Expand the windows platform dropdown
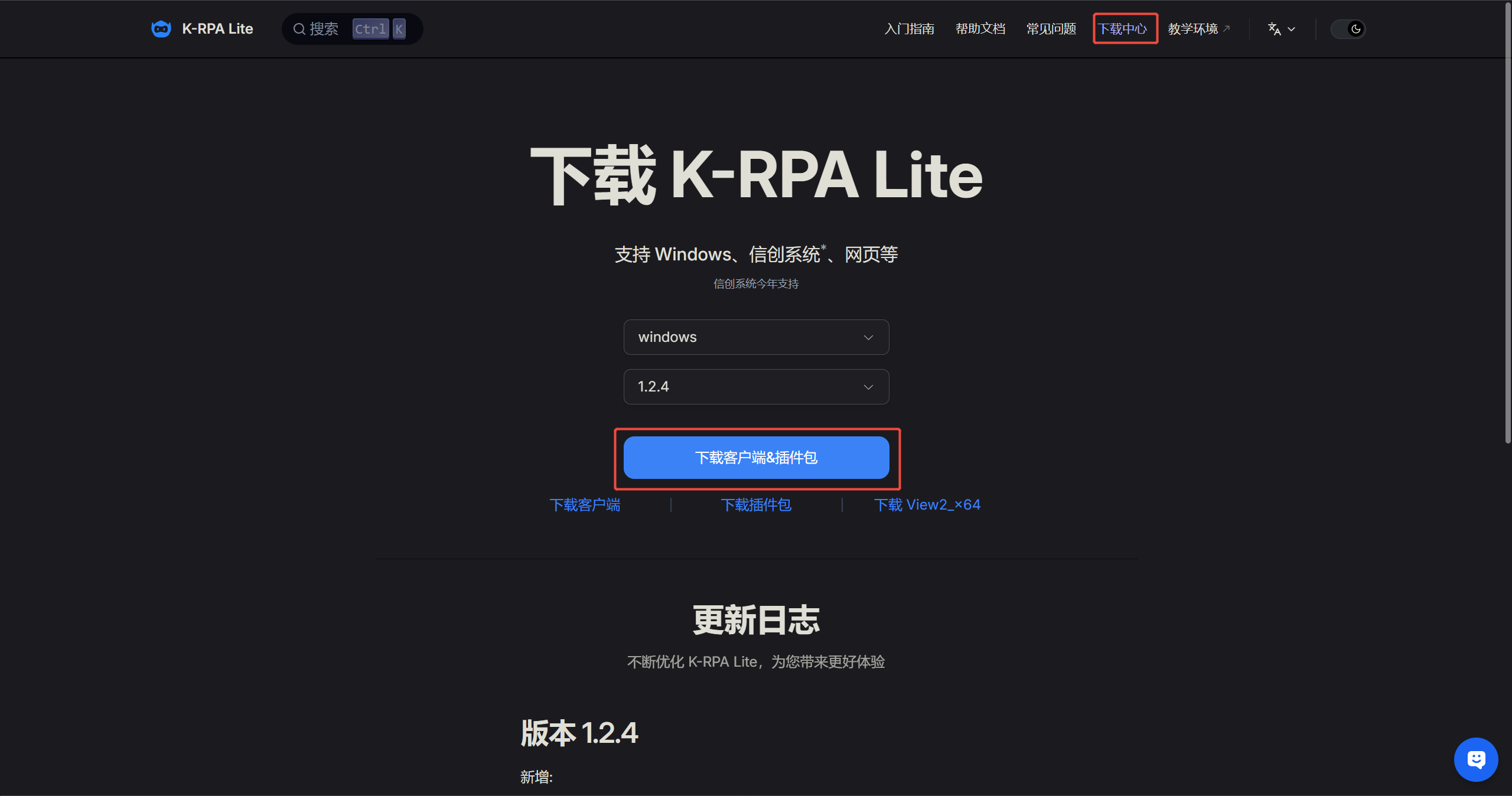 [756, 337]
